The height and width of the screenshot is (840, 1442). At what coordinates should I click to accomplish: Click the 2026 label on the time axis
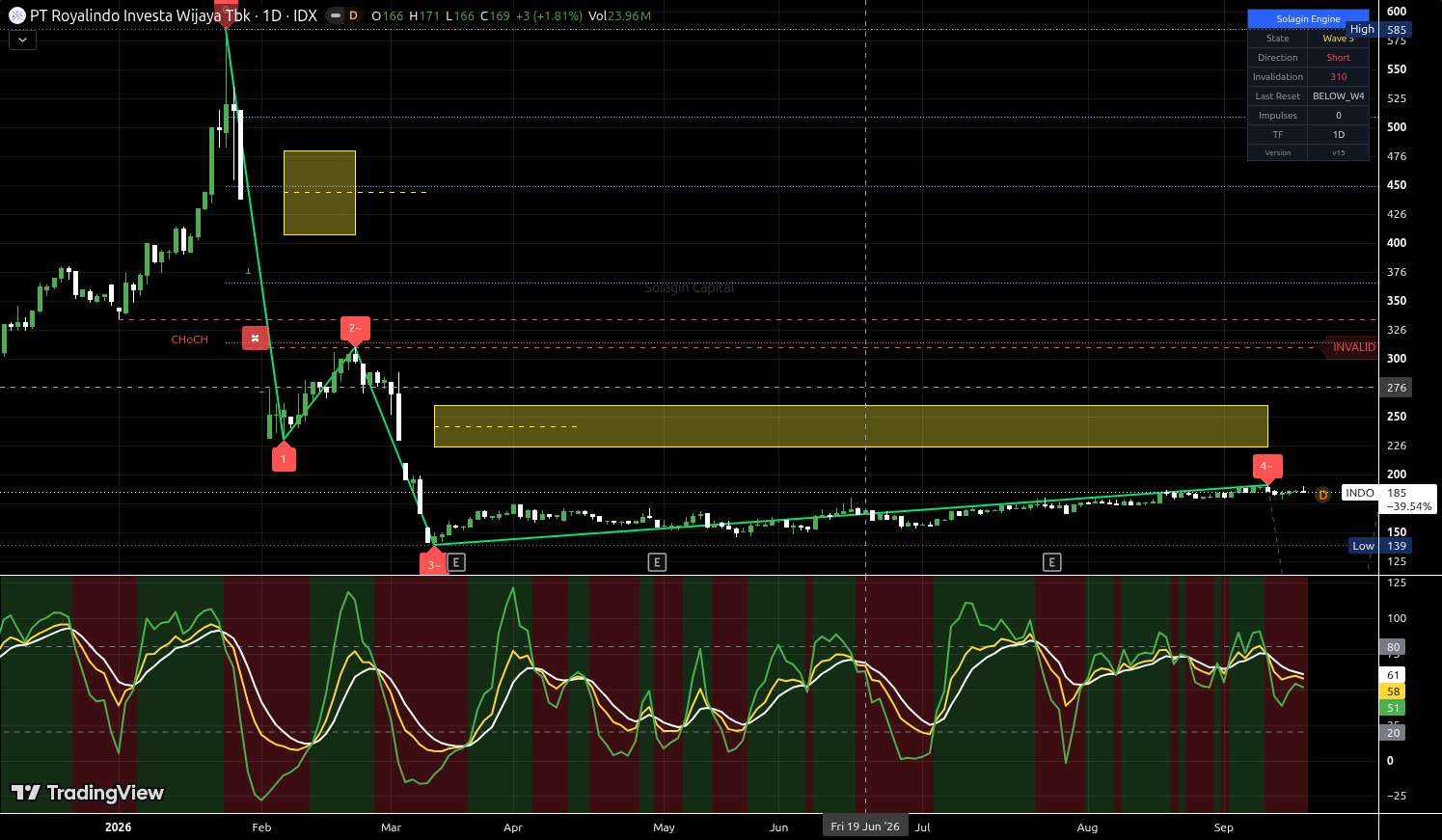tap(118, 827)
